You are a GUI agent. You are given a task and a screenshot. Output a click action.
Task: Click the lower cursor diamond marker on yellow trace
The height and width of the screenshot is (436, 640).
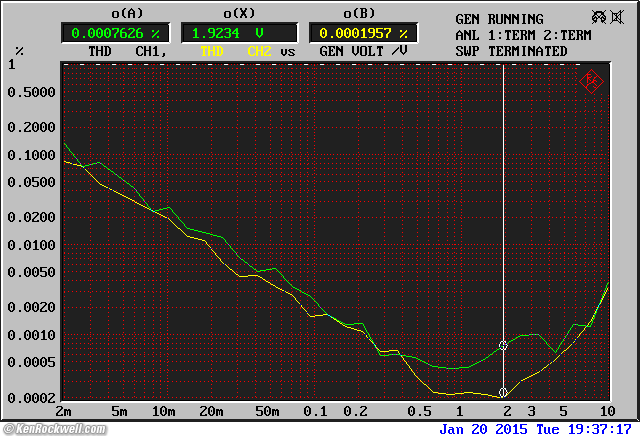pyautogui.click(x=503, y=392)
